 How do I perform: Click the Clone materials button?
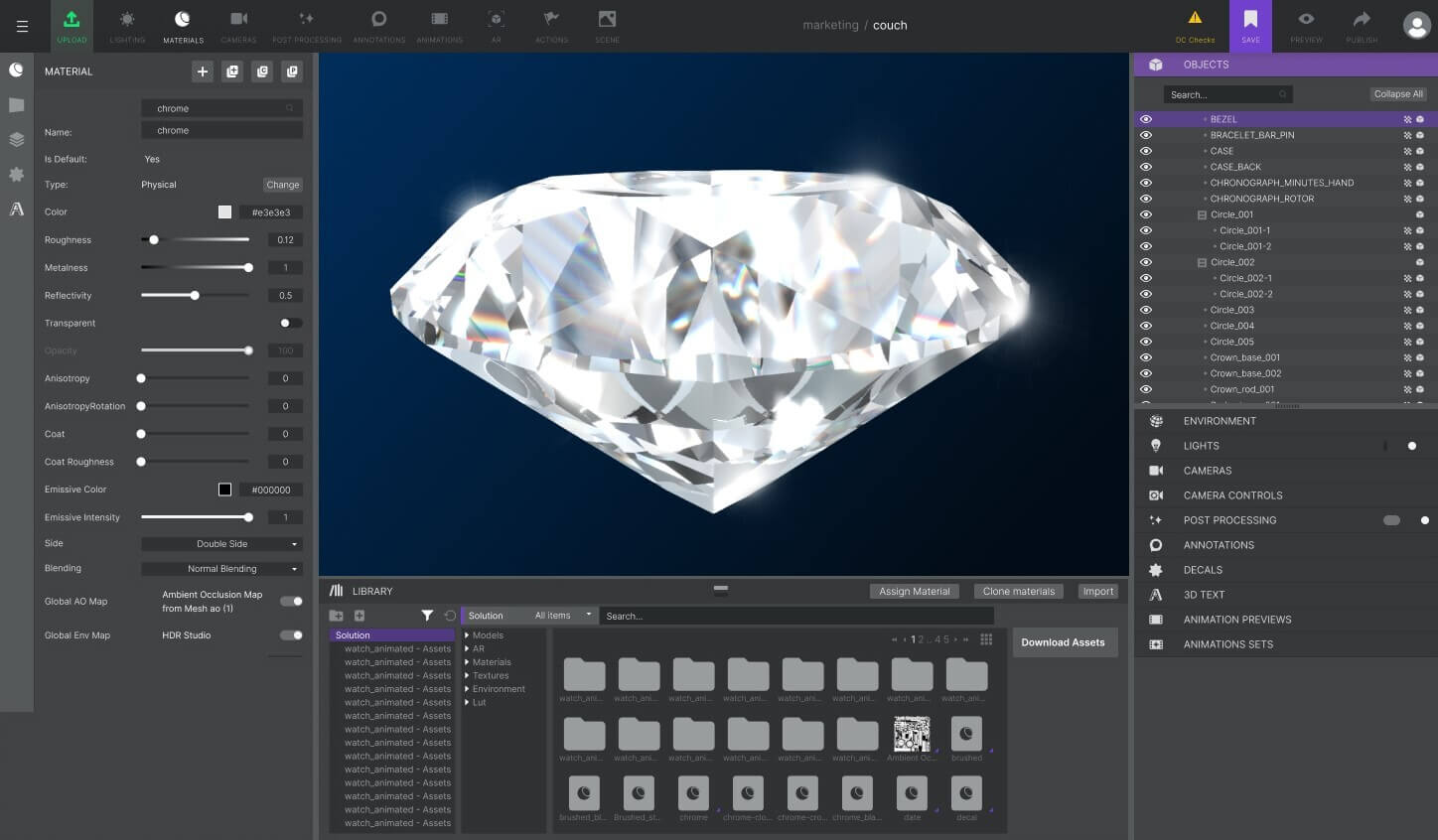pos(1019,591)
